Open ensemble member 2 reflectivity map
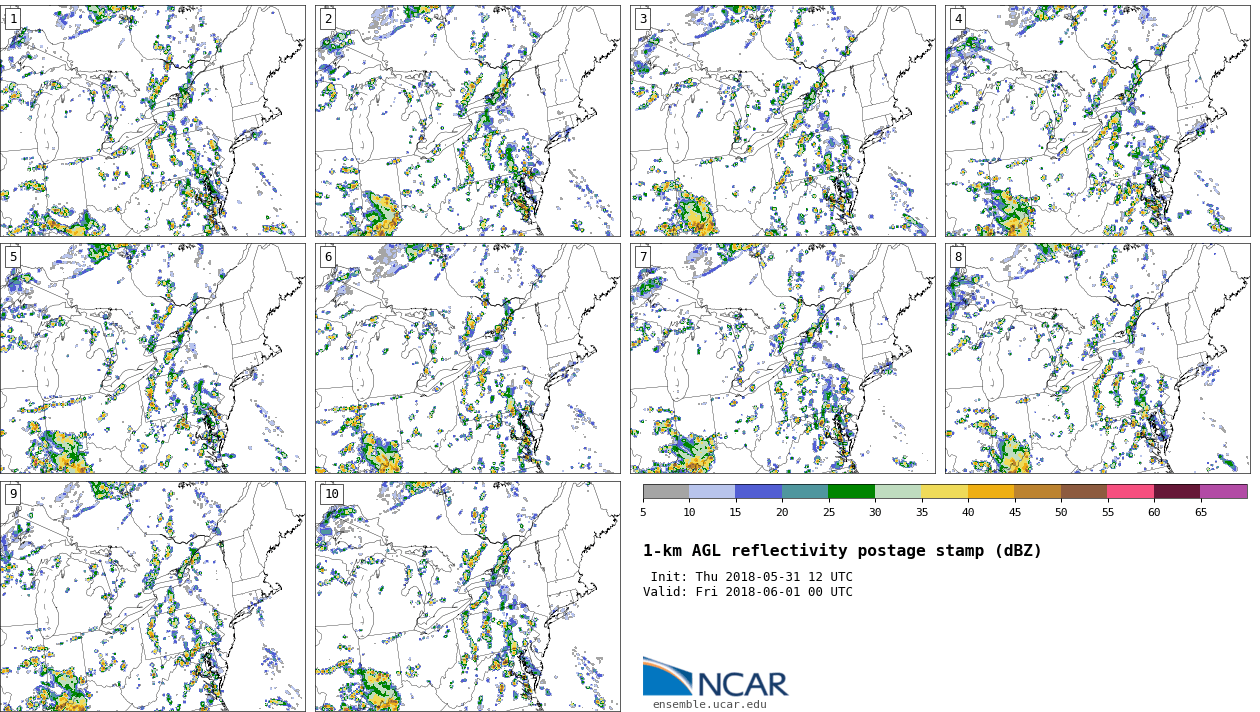The image size is (1260, 712). point(467,121)
